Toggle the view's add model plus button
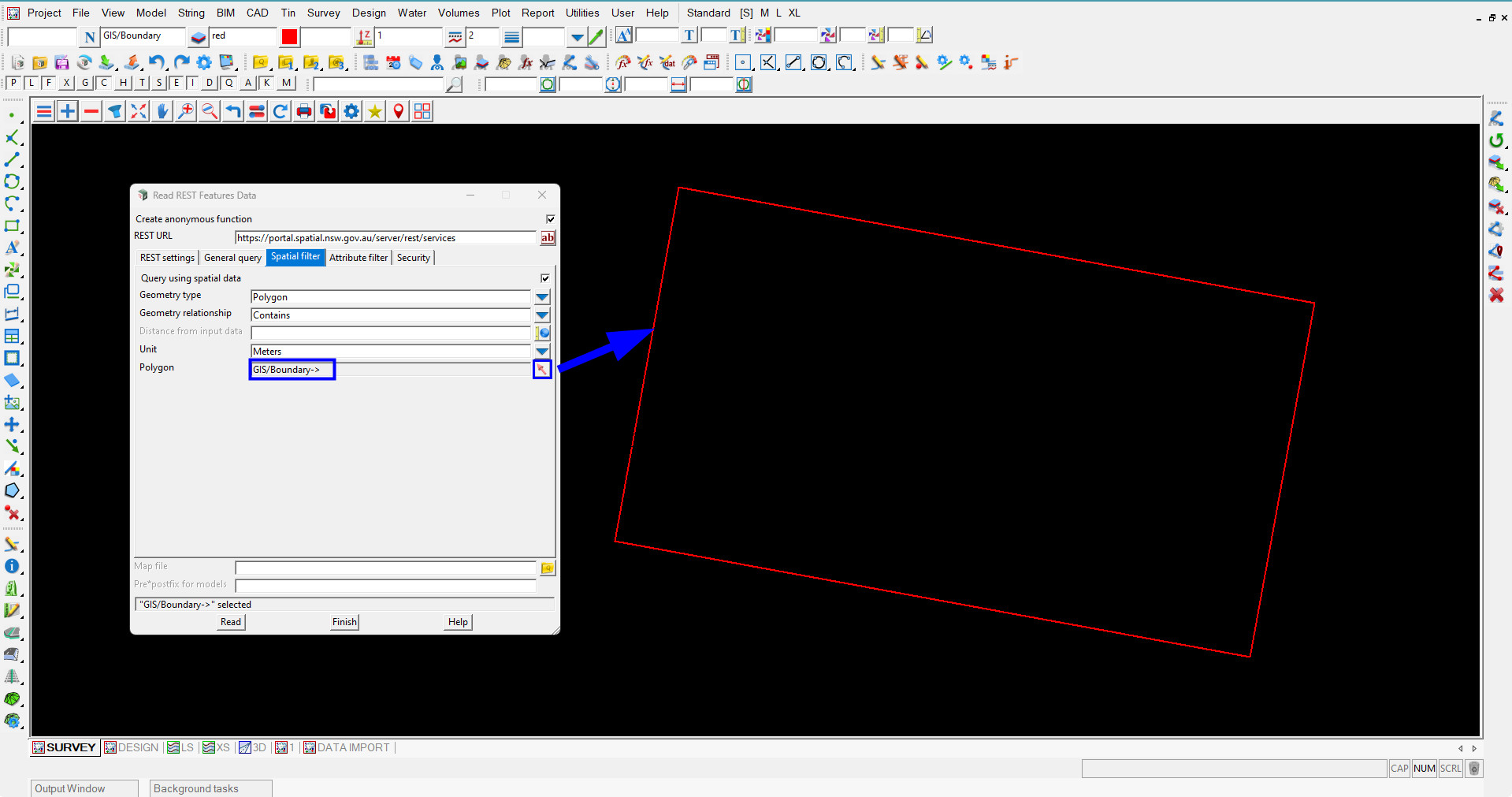Image resolution: width=1512 pixels, height=797 pixels. 68,111
